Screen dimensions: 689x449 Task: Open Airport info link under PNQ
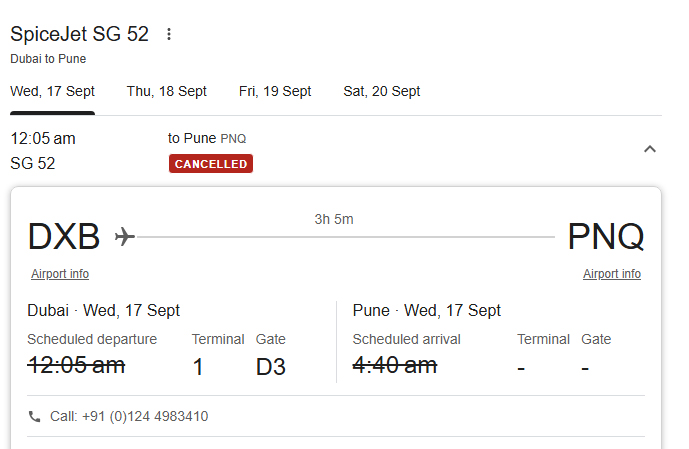click(612, 274)
